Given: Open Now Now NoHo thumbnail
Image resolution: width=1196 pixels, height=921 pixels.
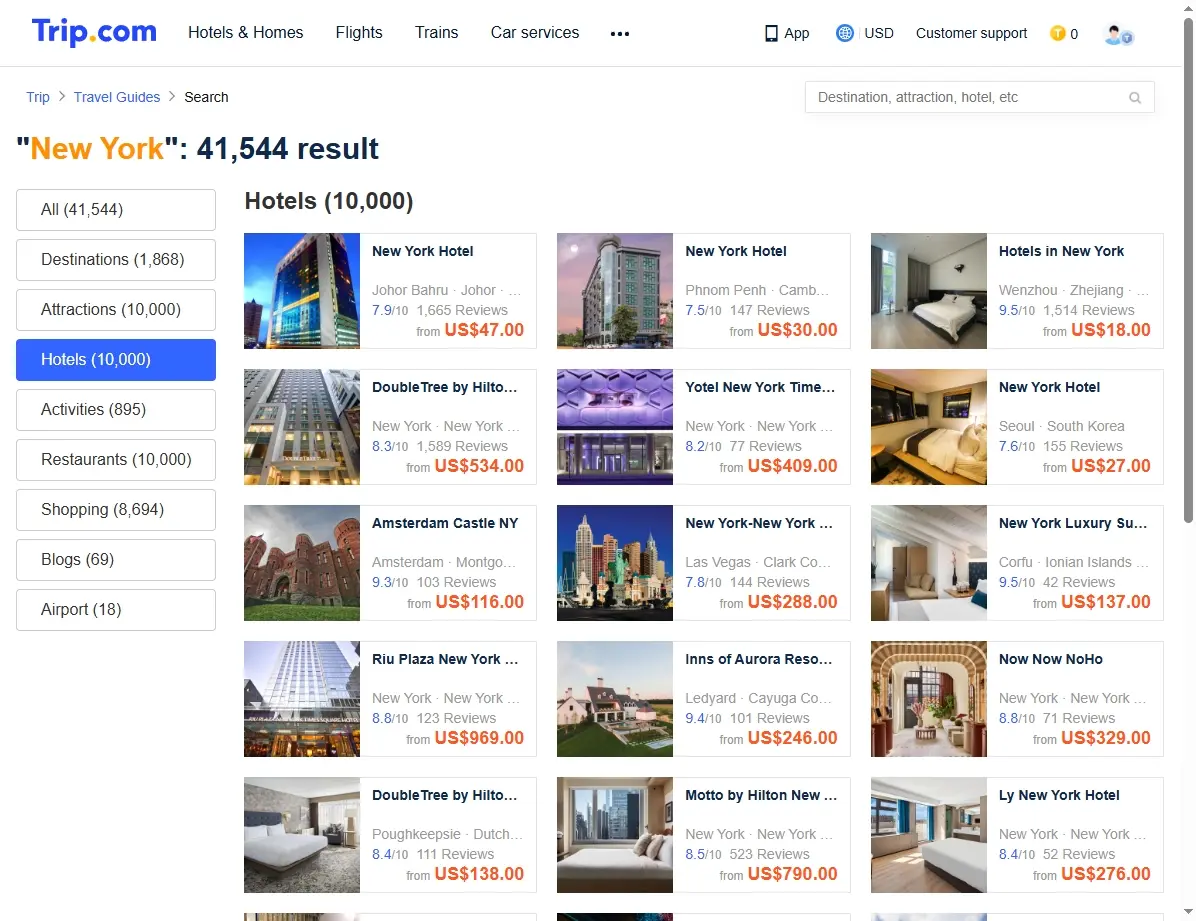Looking at the screenshot, I should click(929, 699).
